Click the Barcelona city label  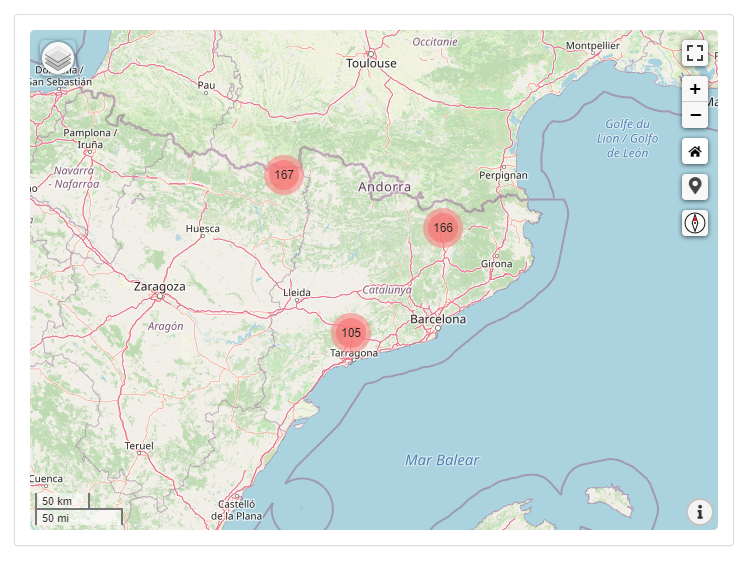point(438,320)
